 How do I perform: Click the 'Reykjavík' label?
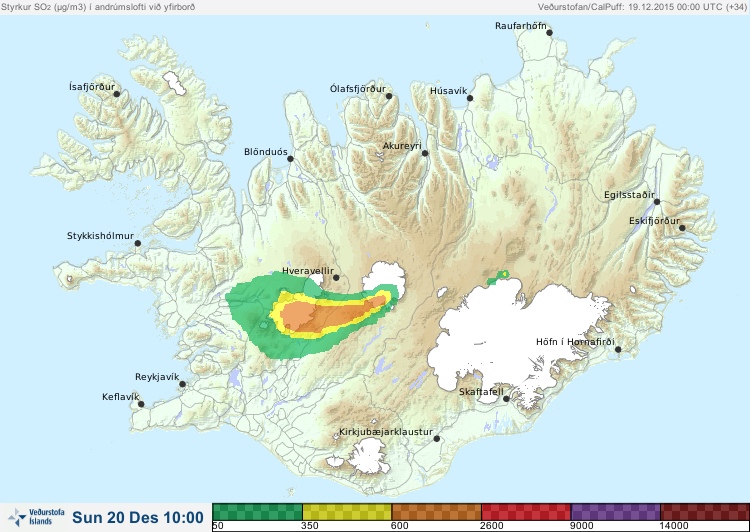(157, 377)
